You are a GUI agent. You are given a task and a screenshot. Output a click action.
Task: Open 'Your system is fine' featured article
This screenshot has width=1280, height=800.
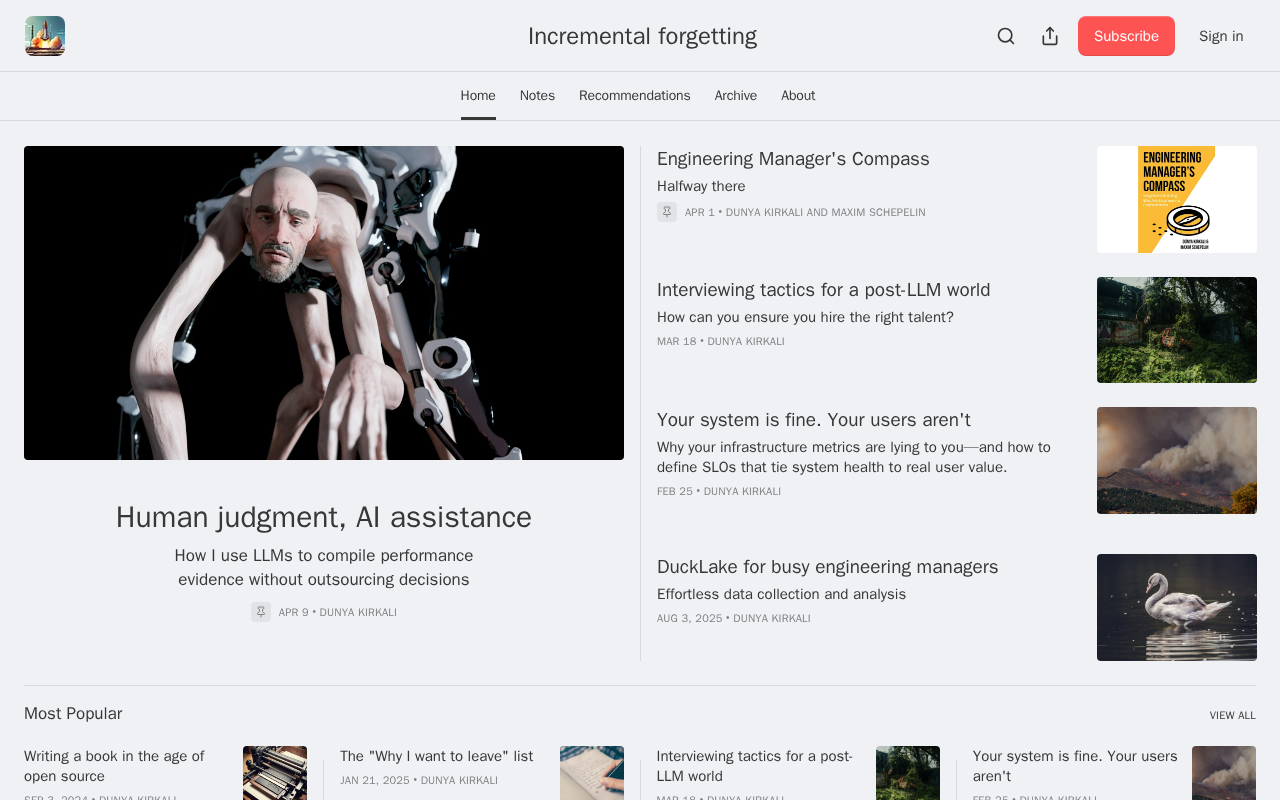(x=813, y=420)
